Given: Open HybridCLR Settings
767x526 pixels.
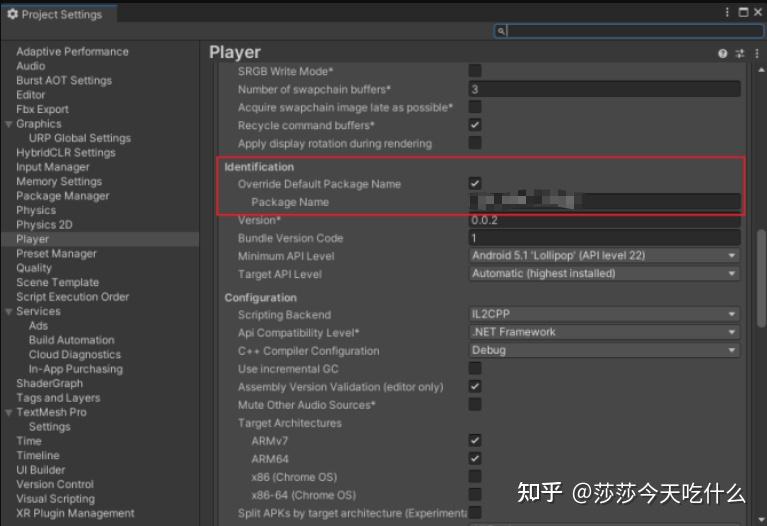Looking at the screenshot, I should click(66, 153).
